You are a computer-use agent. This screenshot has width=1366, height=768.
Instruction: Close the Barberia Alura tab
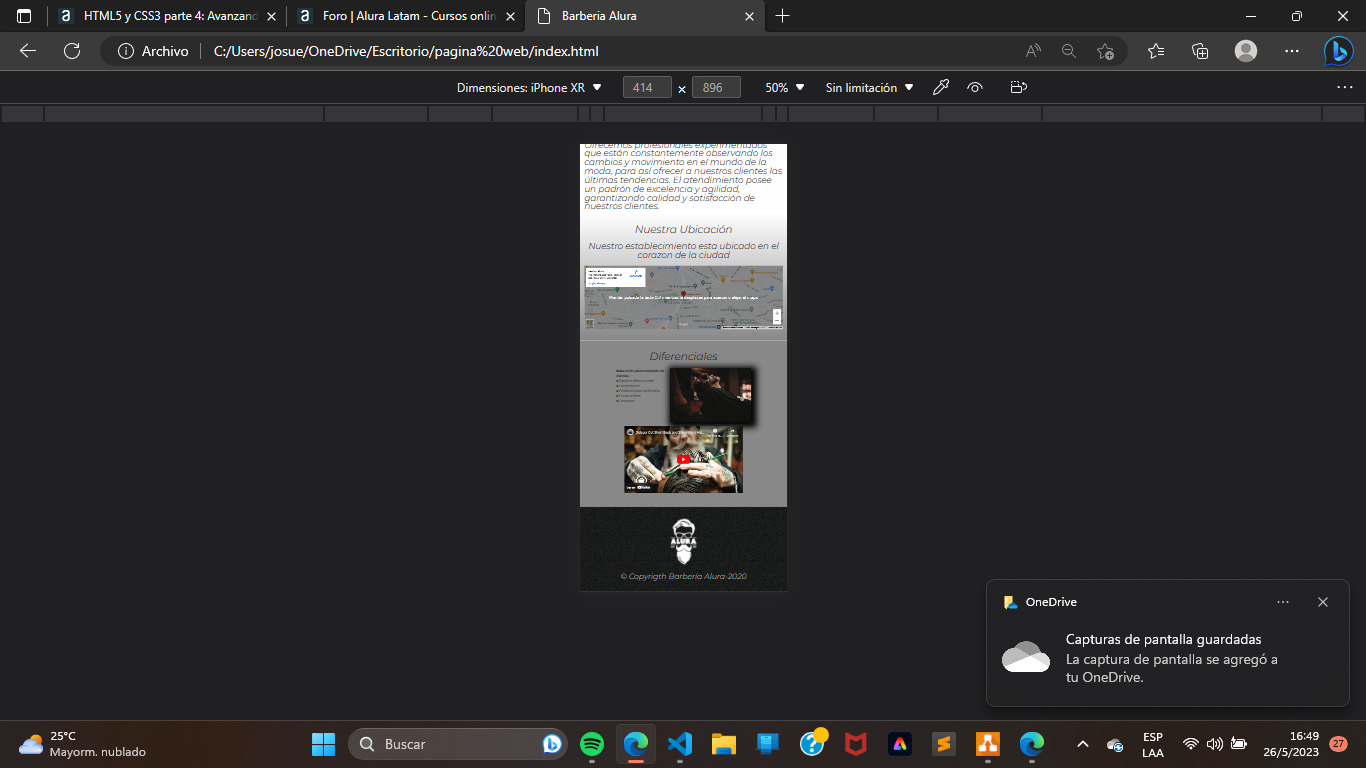(749, 16)
